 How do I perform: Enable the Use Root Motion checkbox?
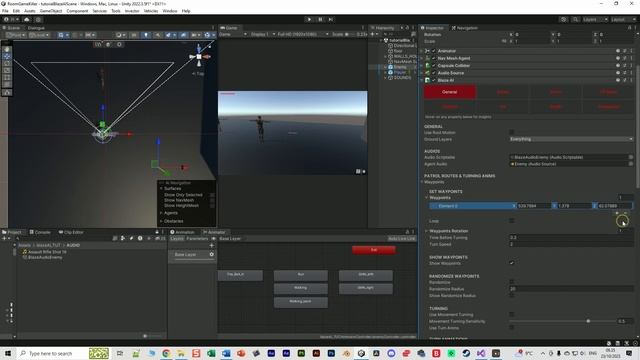pos(512,132)
